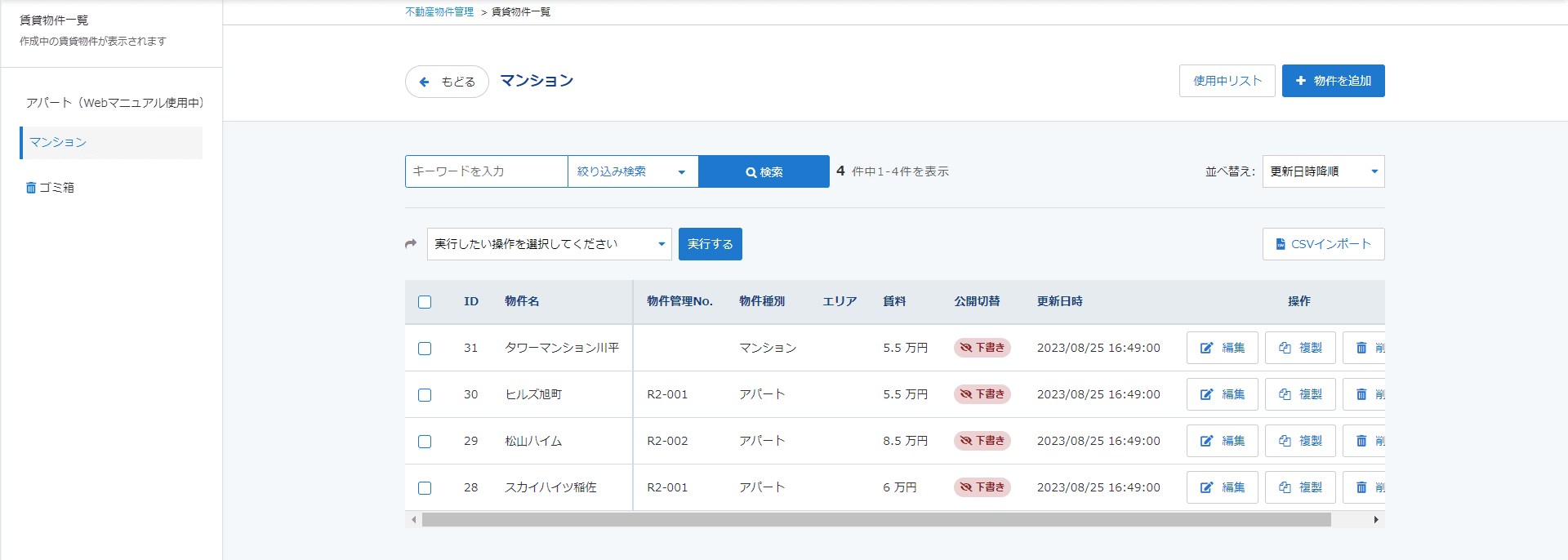This screenshot has width=1568, height=560.
Task: Click the edit icon for タワーマンション川平
Action: (x=1222, y=348)
